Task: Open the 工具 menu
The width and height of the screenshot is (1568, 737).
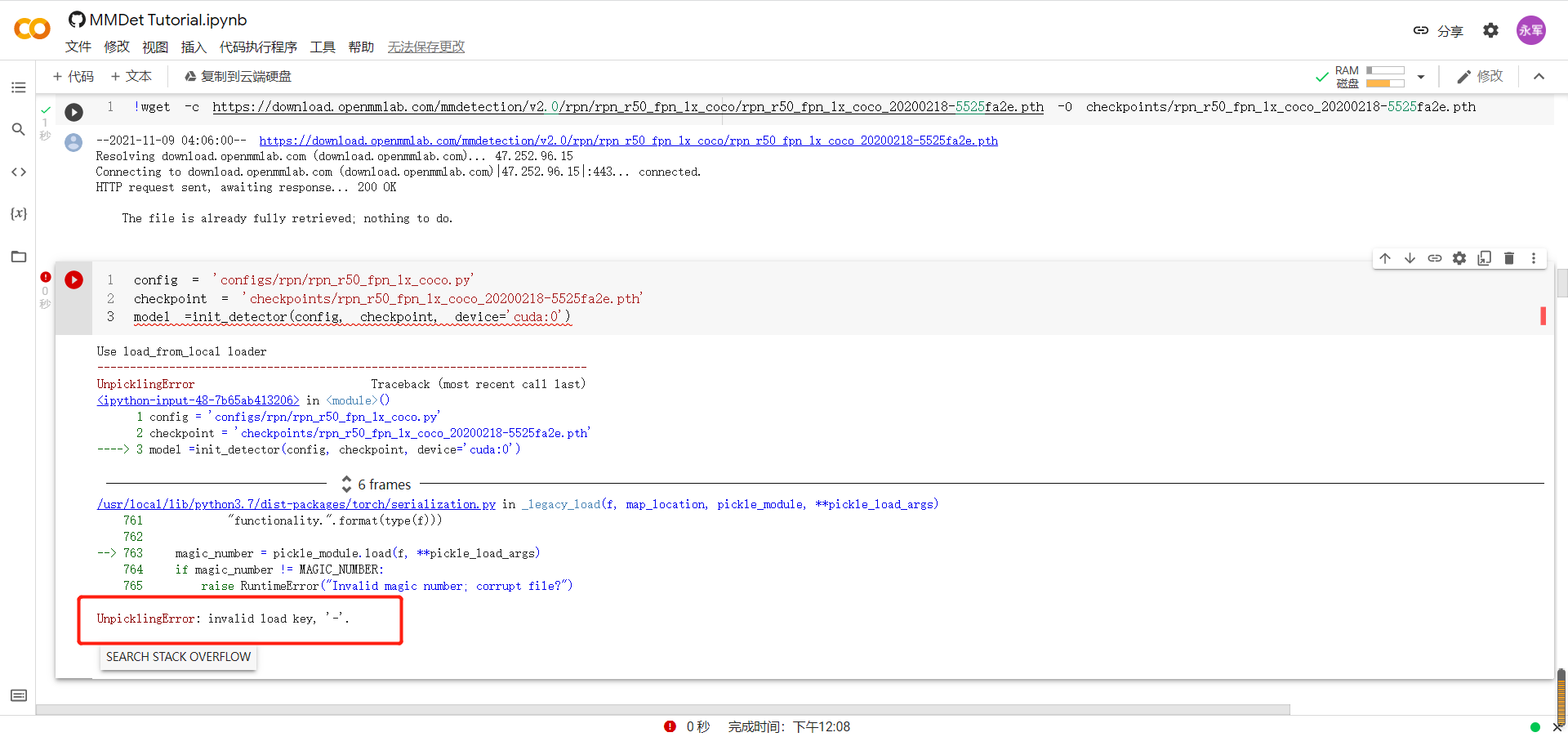Action: click(323, 47)
